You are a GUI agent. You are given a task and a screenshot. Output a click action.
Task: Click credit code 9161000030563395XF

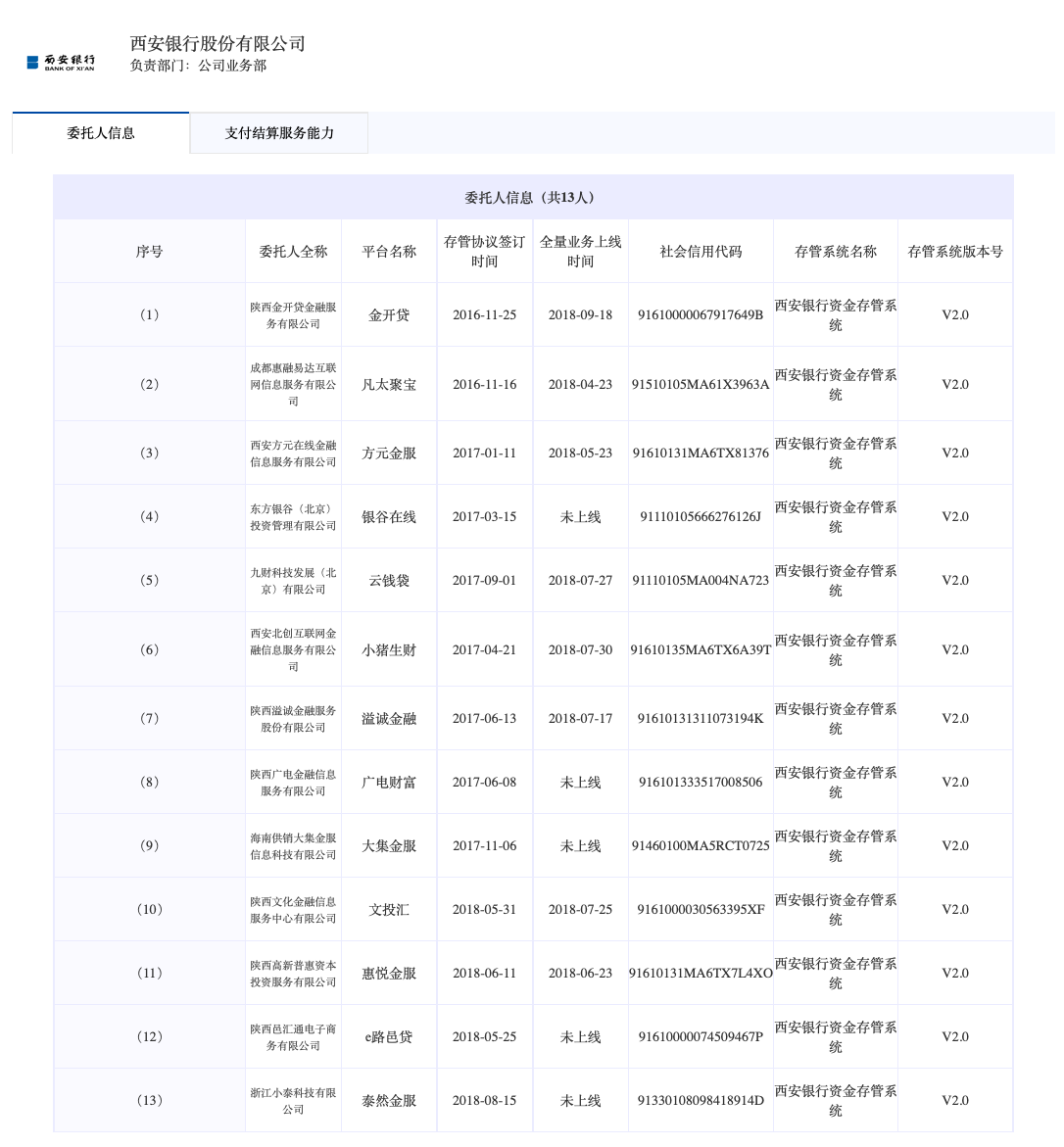click(x=701, y=910)
